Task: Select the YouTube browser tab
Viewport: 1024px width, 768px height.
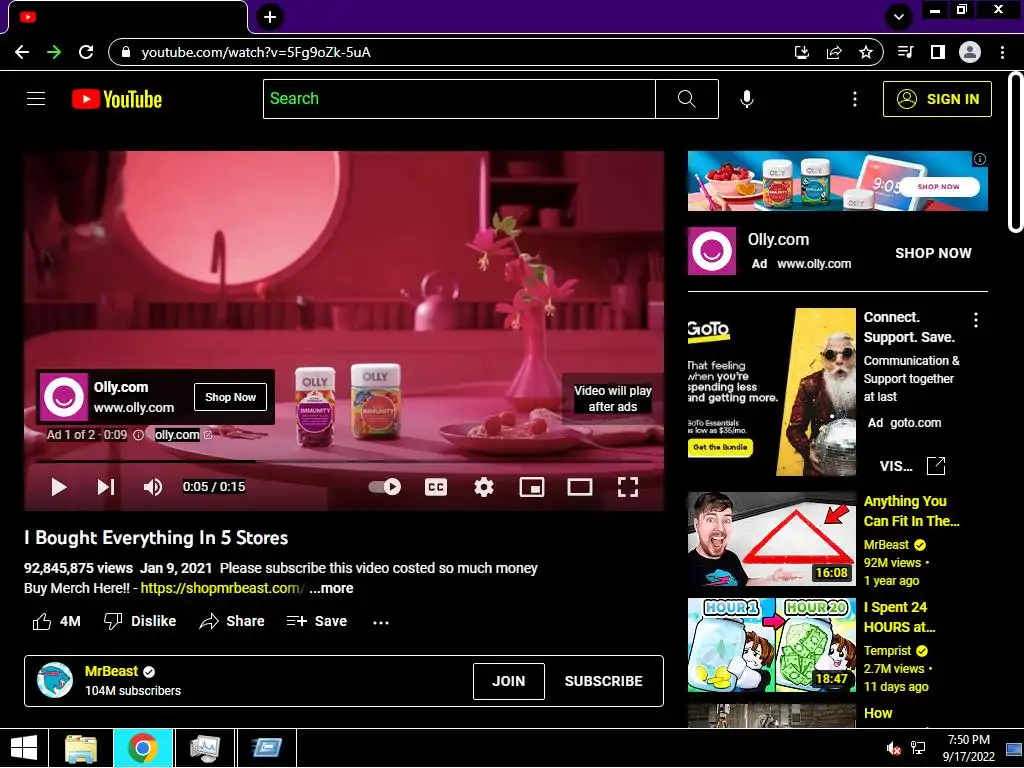Action: pos(127,17)
